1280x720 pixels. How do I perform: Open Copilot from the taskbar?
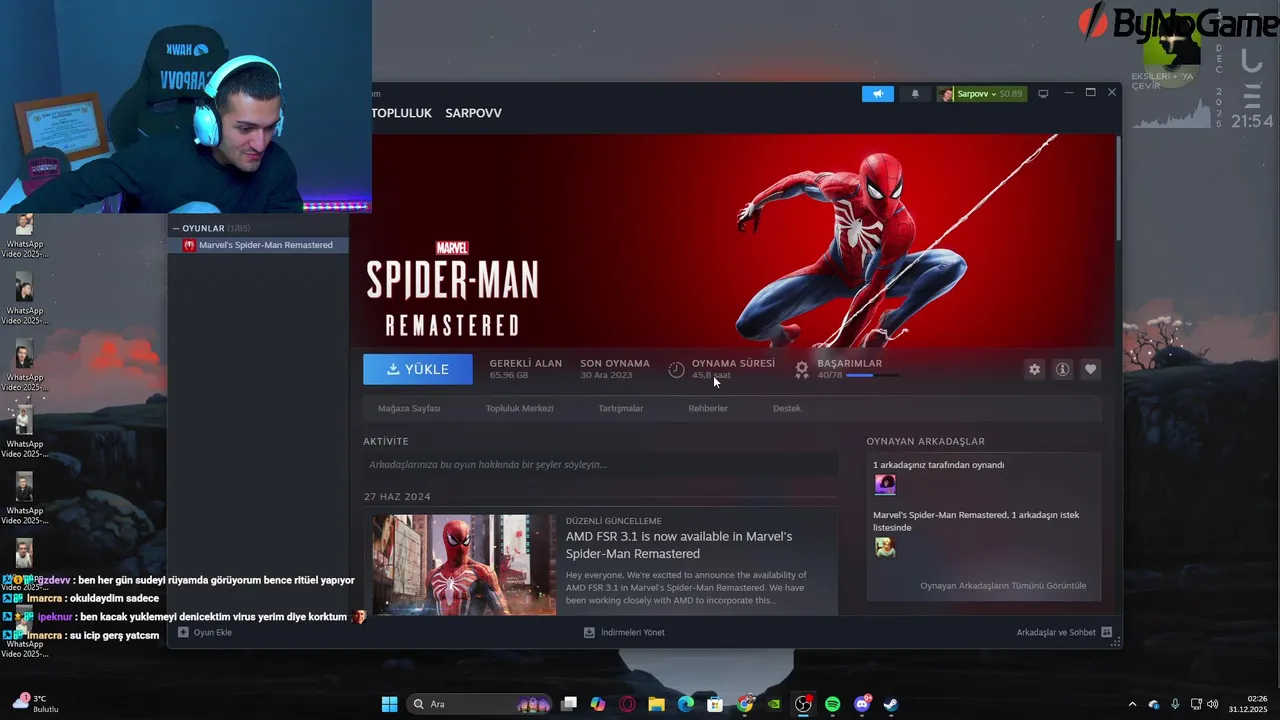click(598, 704)
